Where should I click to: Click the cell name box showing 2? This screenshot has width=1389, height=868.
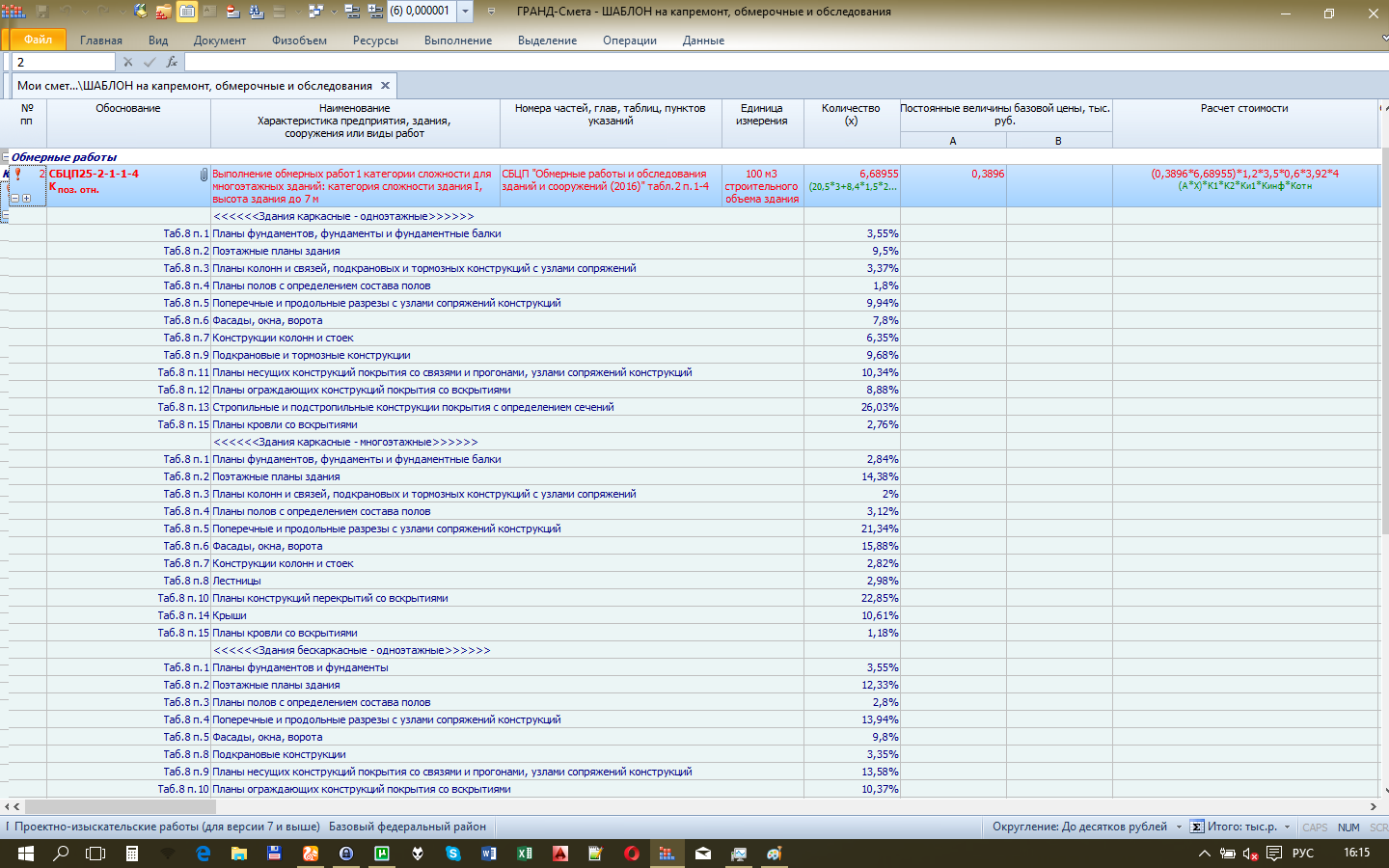(x=63, y=62)
